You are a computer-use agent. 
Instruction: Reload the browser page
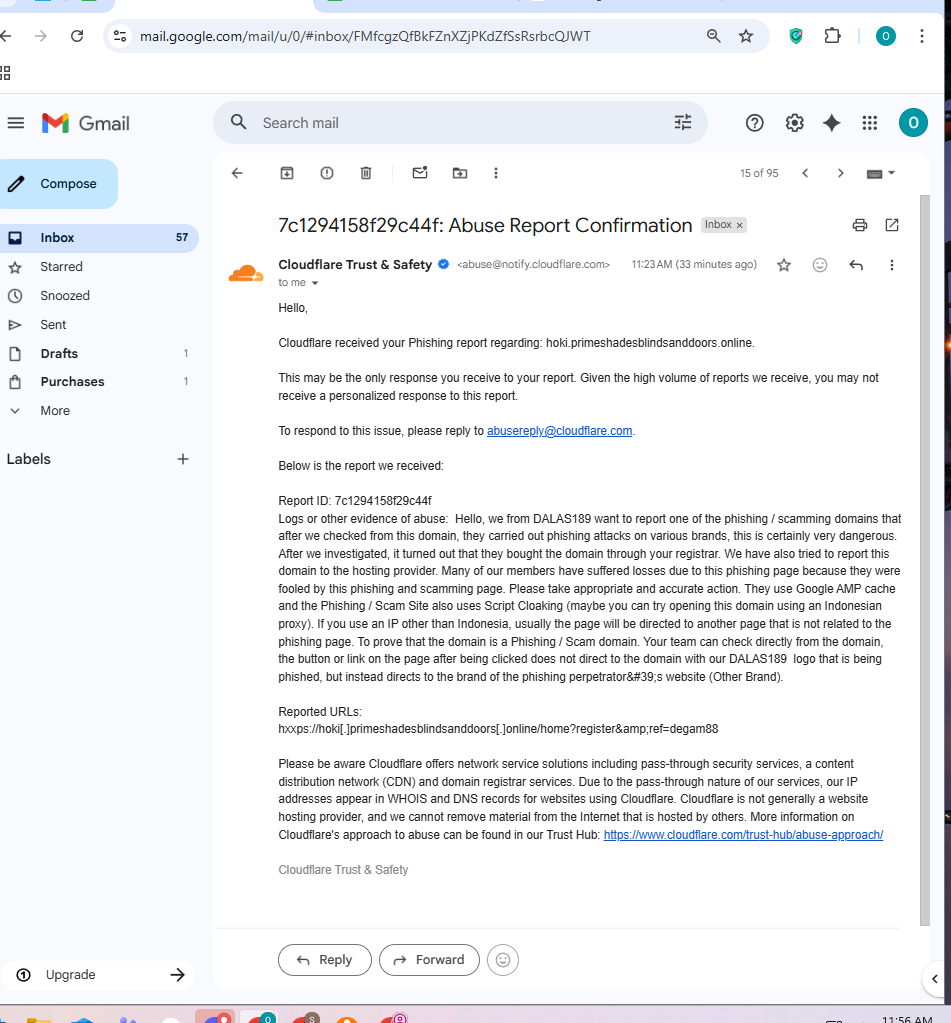pyautogui.click(x=77, y=36)
